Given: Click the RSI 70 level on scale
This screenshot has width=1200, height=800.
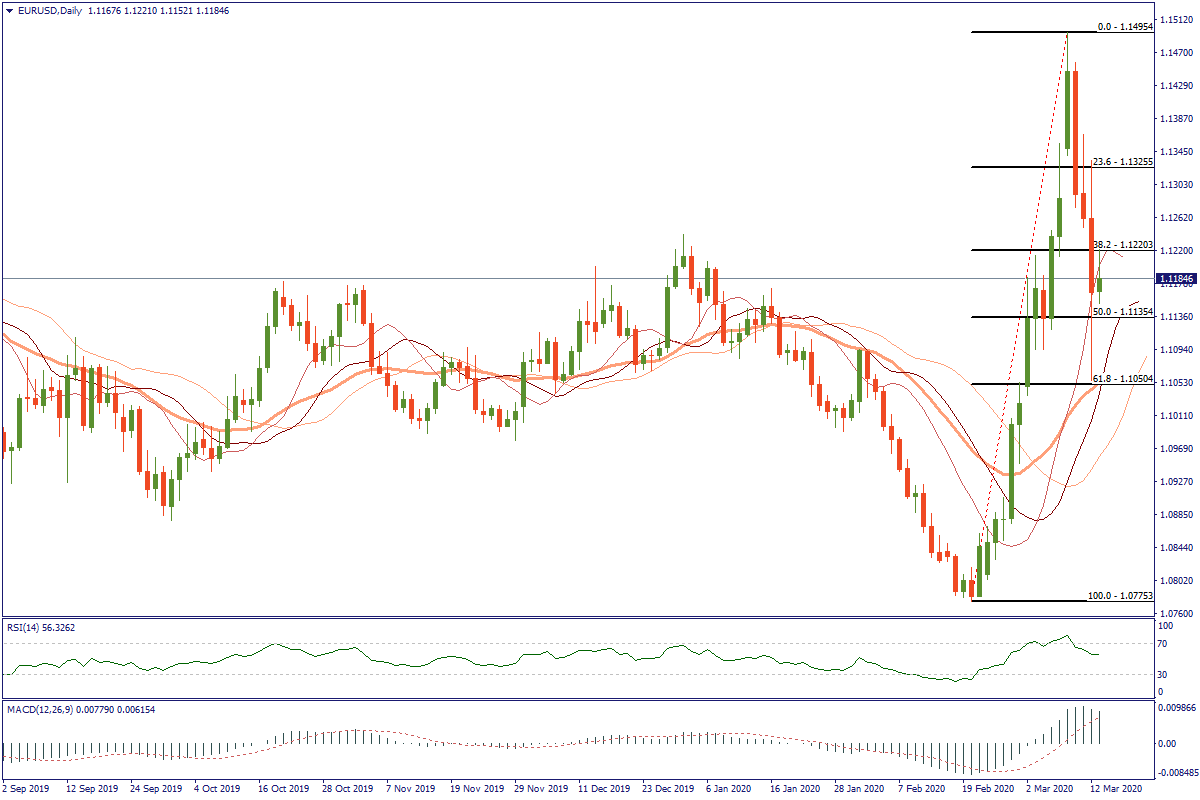Looking at the screenshot, I should tap(1165, 644).
